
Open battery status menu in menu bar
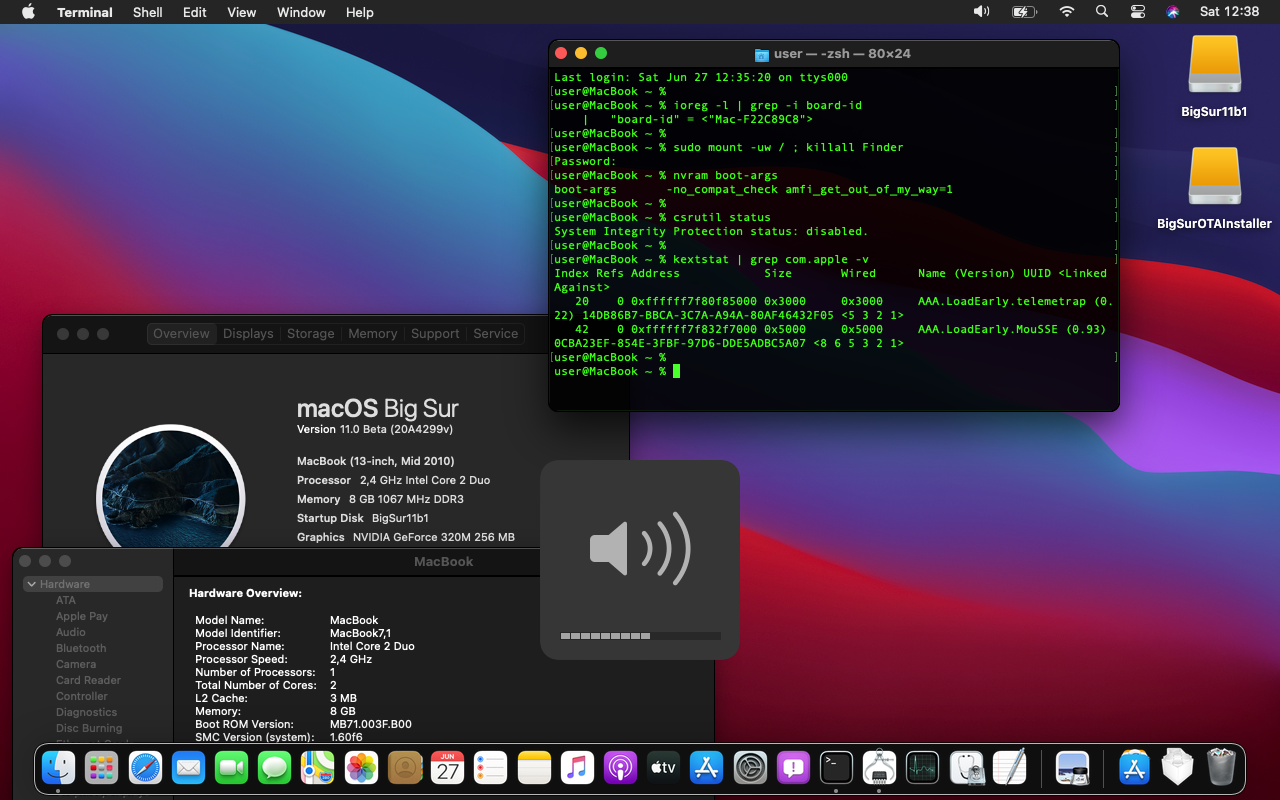1023,12
